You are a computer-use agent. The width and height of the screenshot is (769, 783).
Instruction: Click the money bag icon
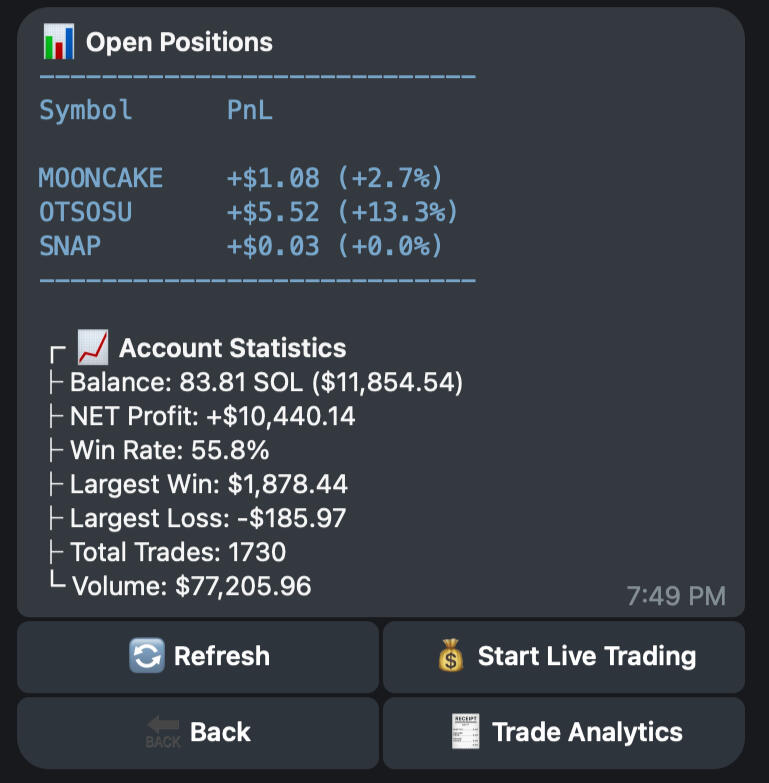coord(451,655)
